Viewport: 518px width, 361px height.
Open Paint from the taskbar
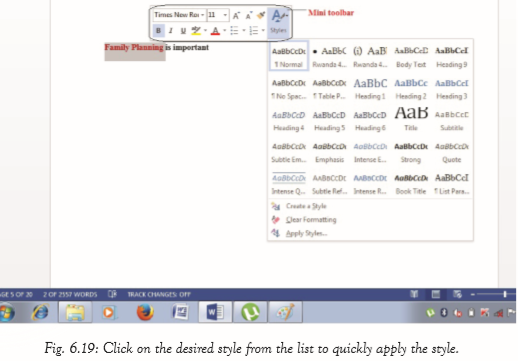click(x=285, y=313)
